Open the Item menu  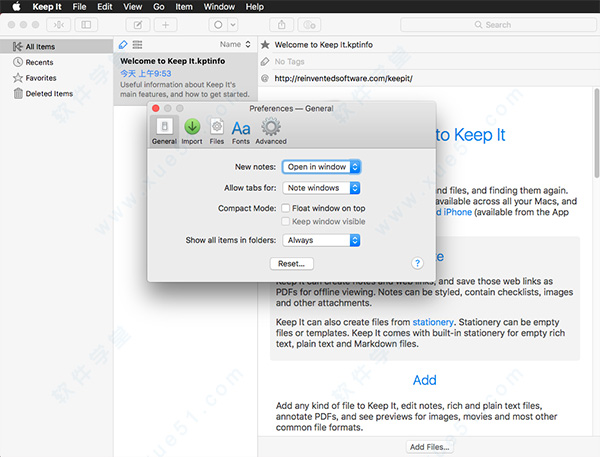[x=184, y=7]
